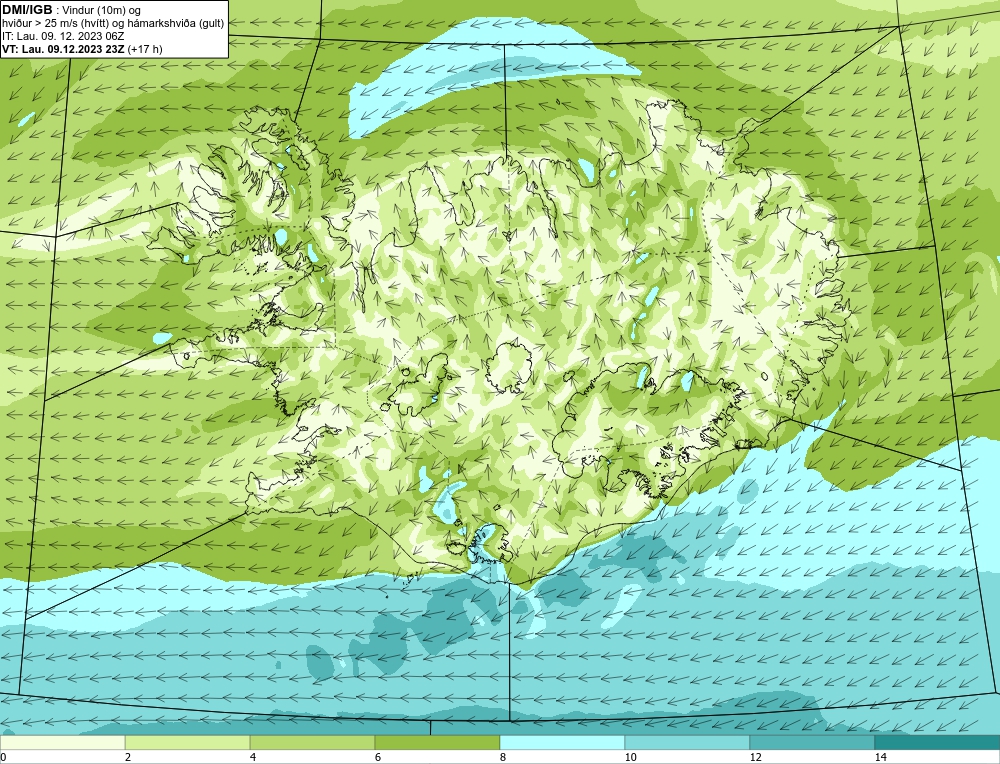Click the 2–4 m/s light green legend swatch
Viewport: 1000px width, 764px height.
[188, 742]
